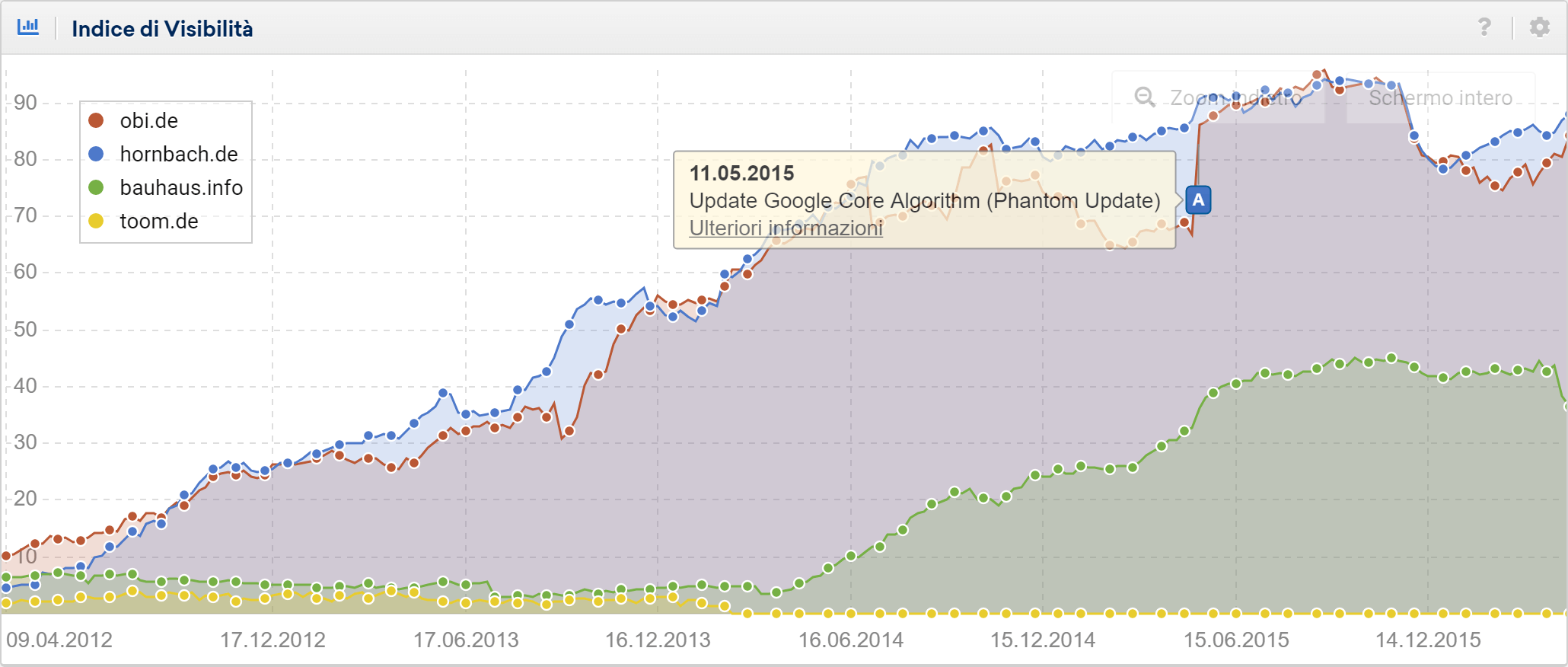
Task: Click the 17.12.2012 axis date label
Action: [x=272, y=640]
